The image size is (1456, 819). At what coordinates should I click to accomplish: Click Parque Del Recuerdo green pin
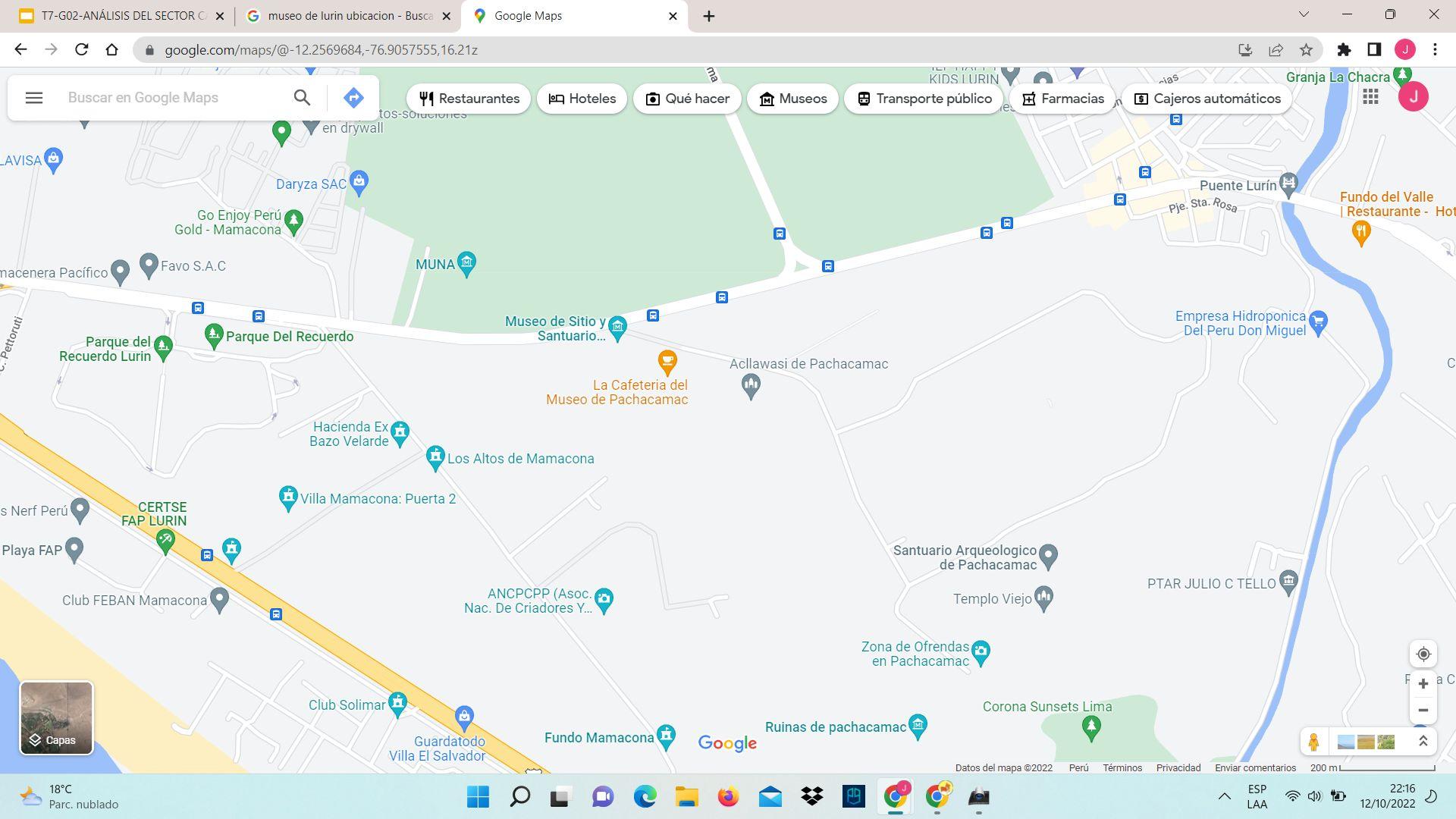(214, 336)
